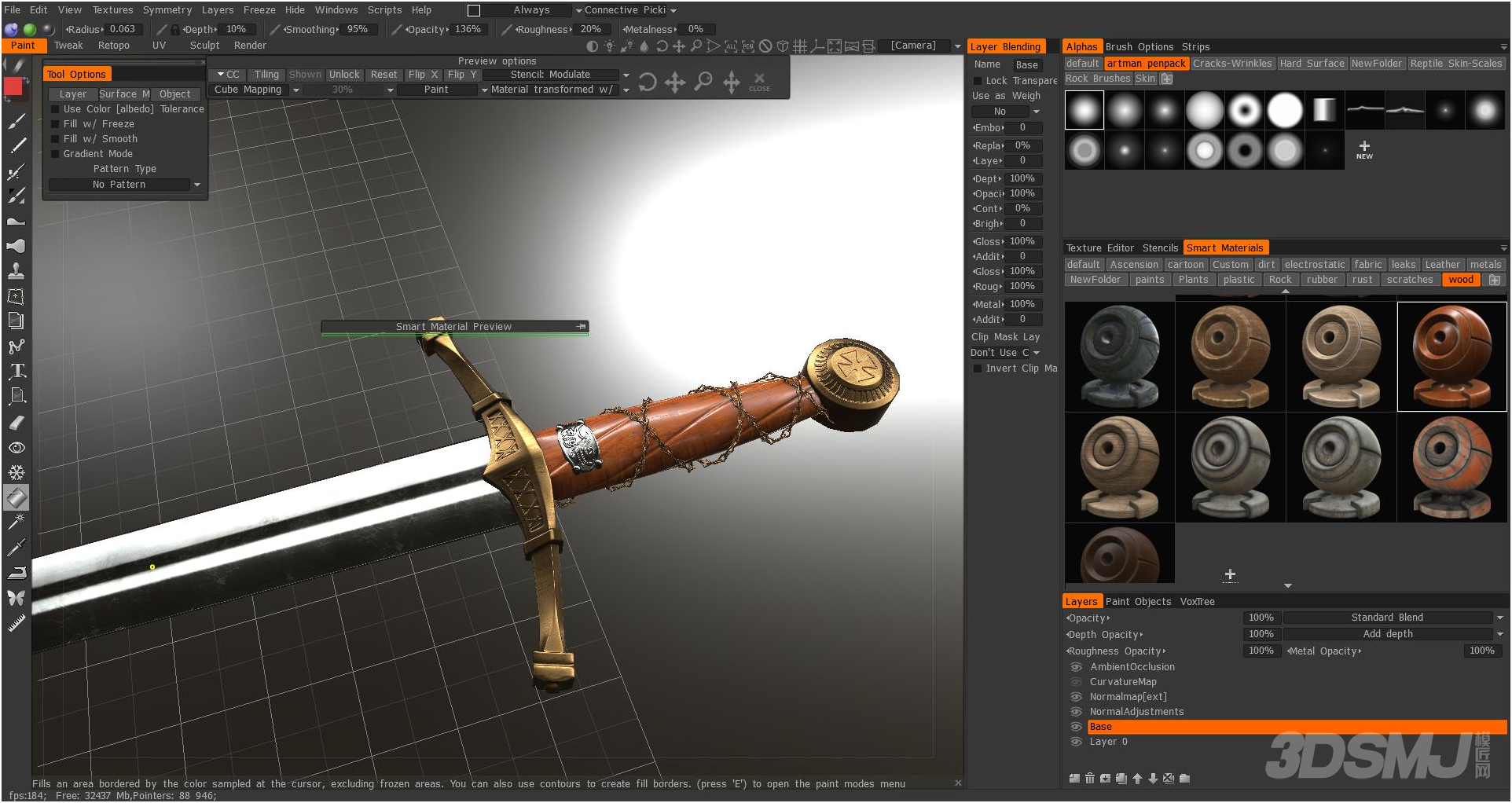Click the axis gizmo icon in viewport toolbar
This screenshot has height=803, width=1512.
pyautogui.click(x=817, y=46)
